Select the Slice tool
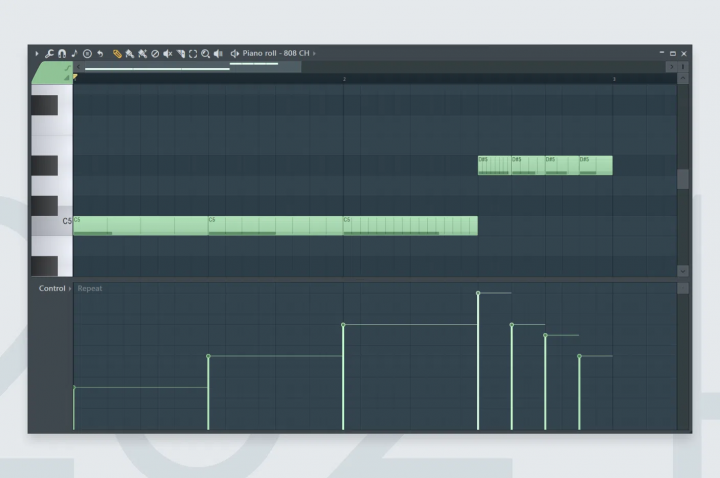 [x=180, y=54]
